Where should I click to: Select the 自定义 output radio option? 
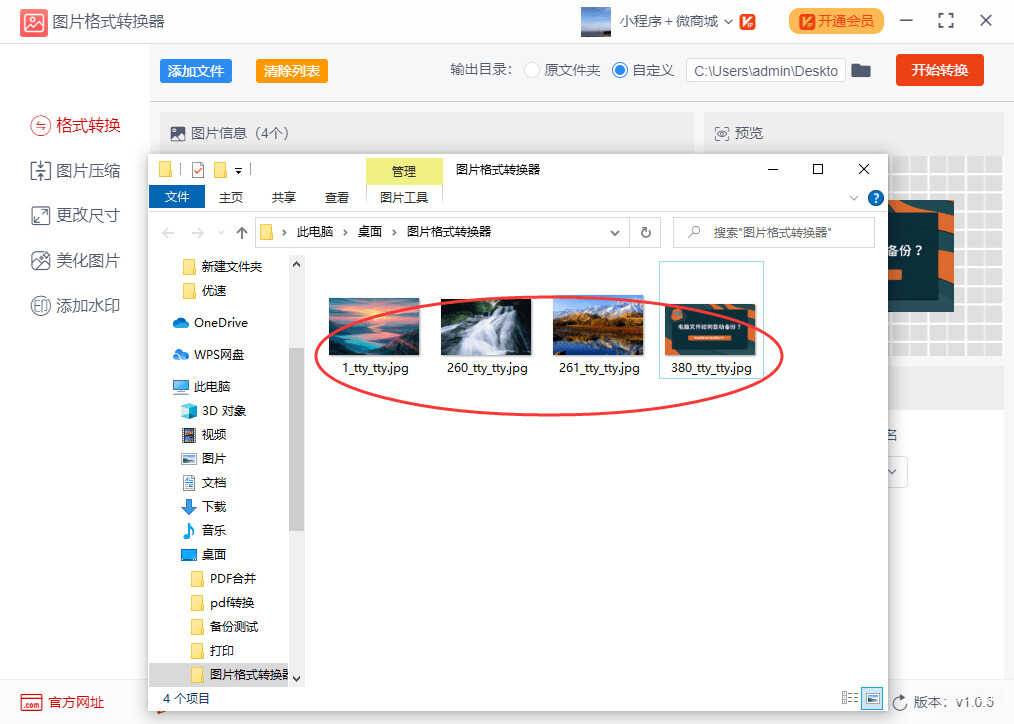coord(620,70)
